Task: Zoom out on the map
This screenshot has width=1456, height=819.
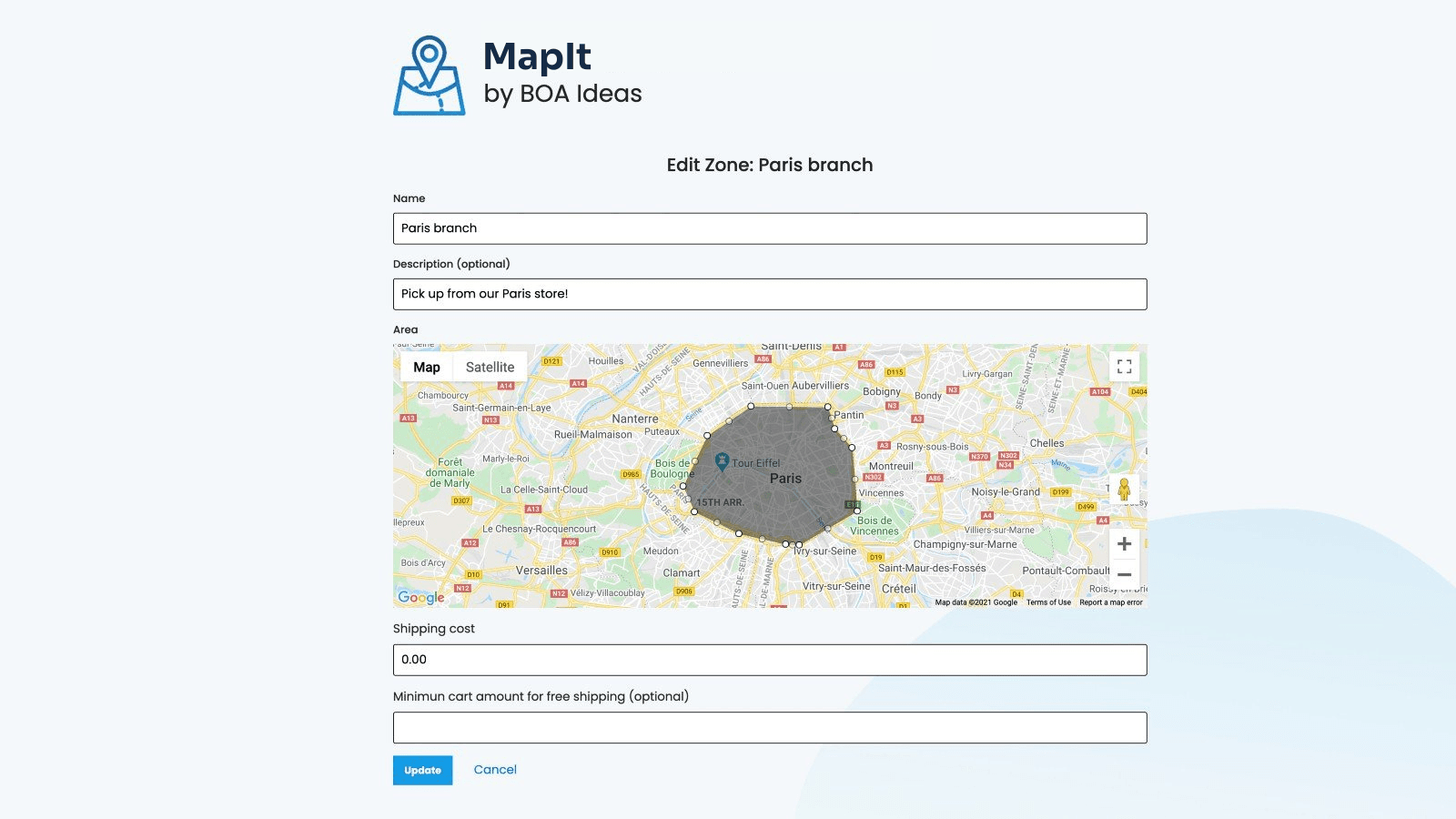Action: [x=1124, y=575]
